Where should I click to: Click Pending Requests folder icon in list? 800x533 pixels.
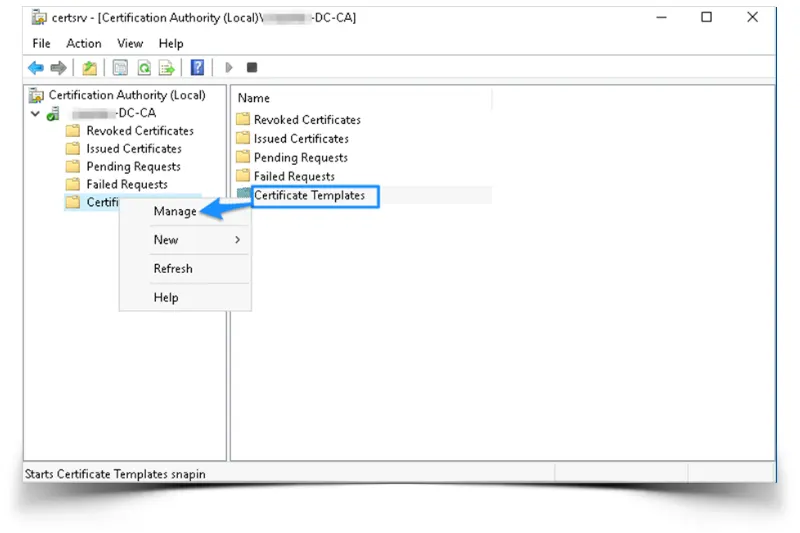click(243, 157)
